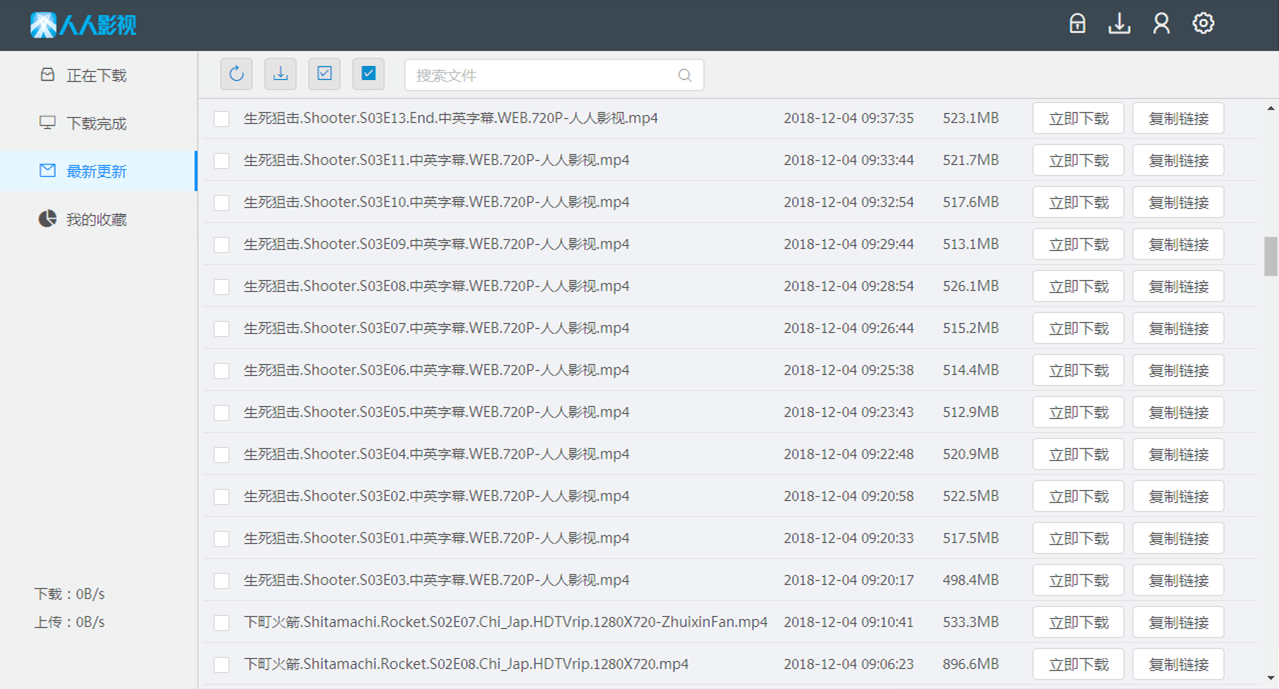Check the box for Shooter S03E13 End
Image resolution: width=1279 pixels, height=689 pixels.
click(222, 119)
